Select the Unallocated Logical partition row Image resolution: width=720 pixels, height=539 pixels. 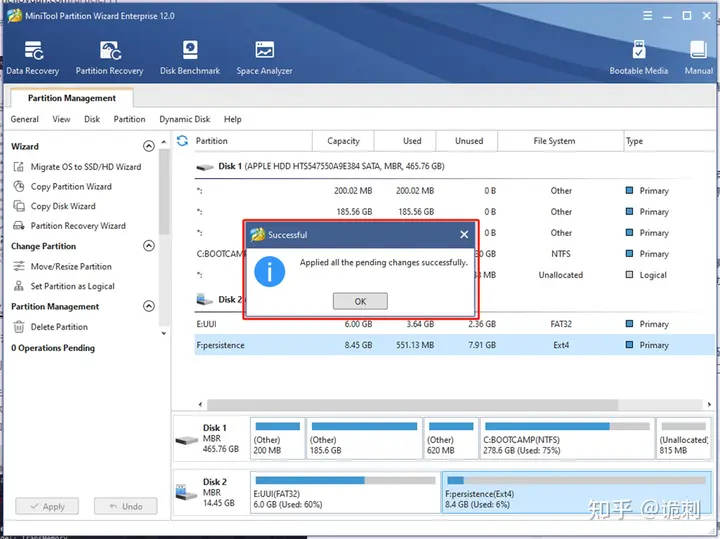597,275
